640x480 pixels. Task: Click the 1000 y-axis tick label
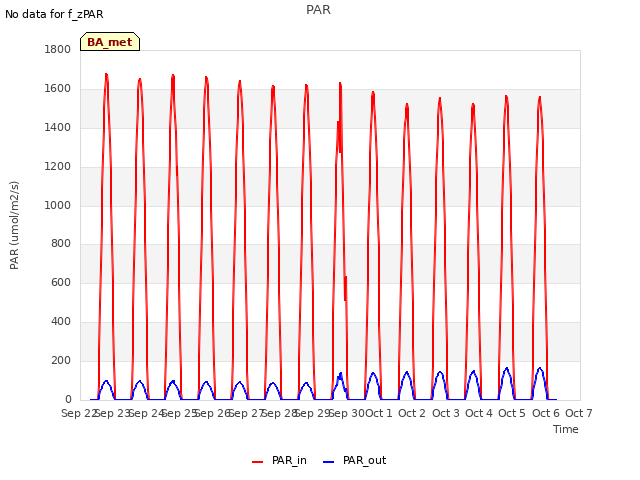(x=58, y=205)
